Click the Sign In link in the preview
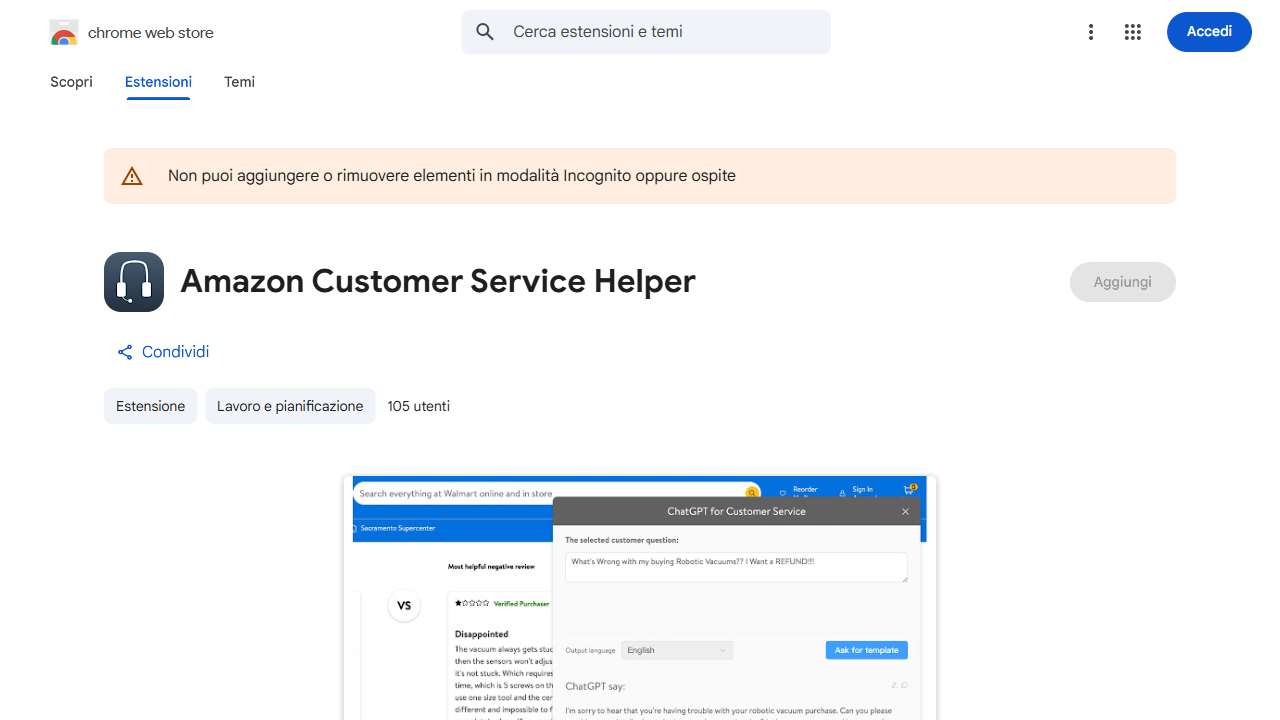Viewport: 1280px width, 720px height. [861, 489]
